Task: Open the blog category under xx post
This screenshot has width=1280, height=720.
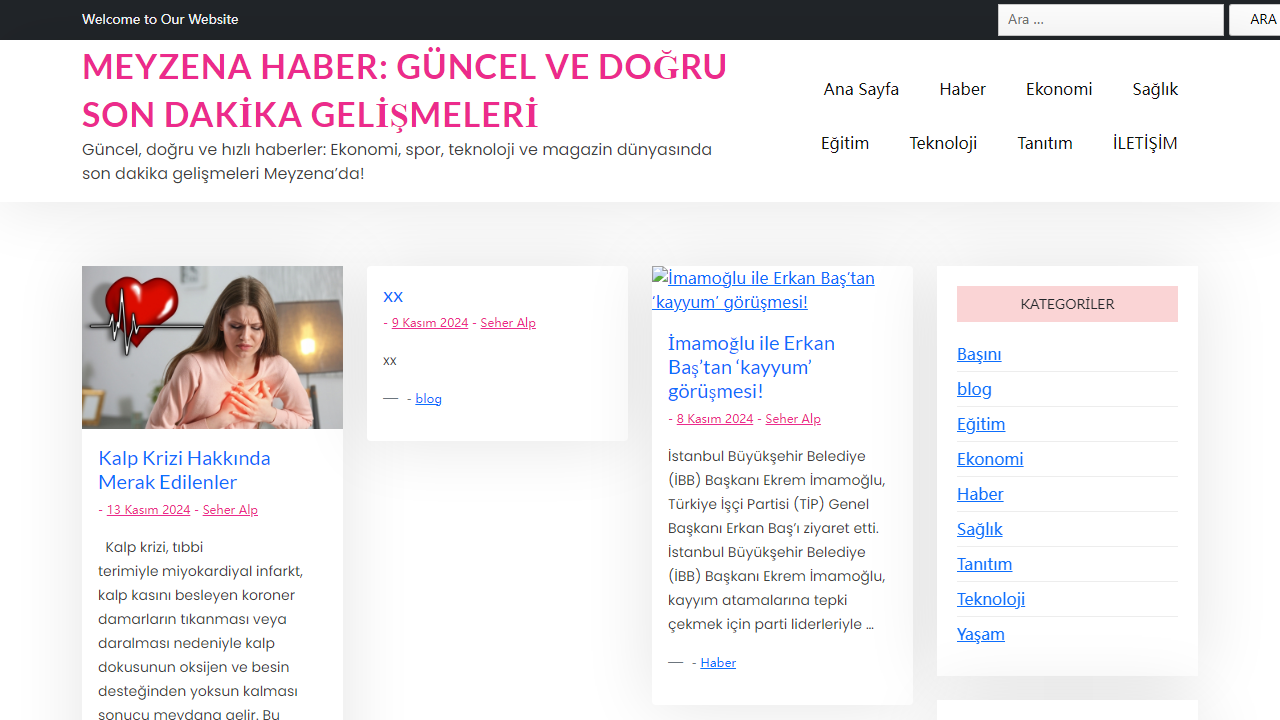Action: (x=428, y=398)
